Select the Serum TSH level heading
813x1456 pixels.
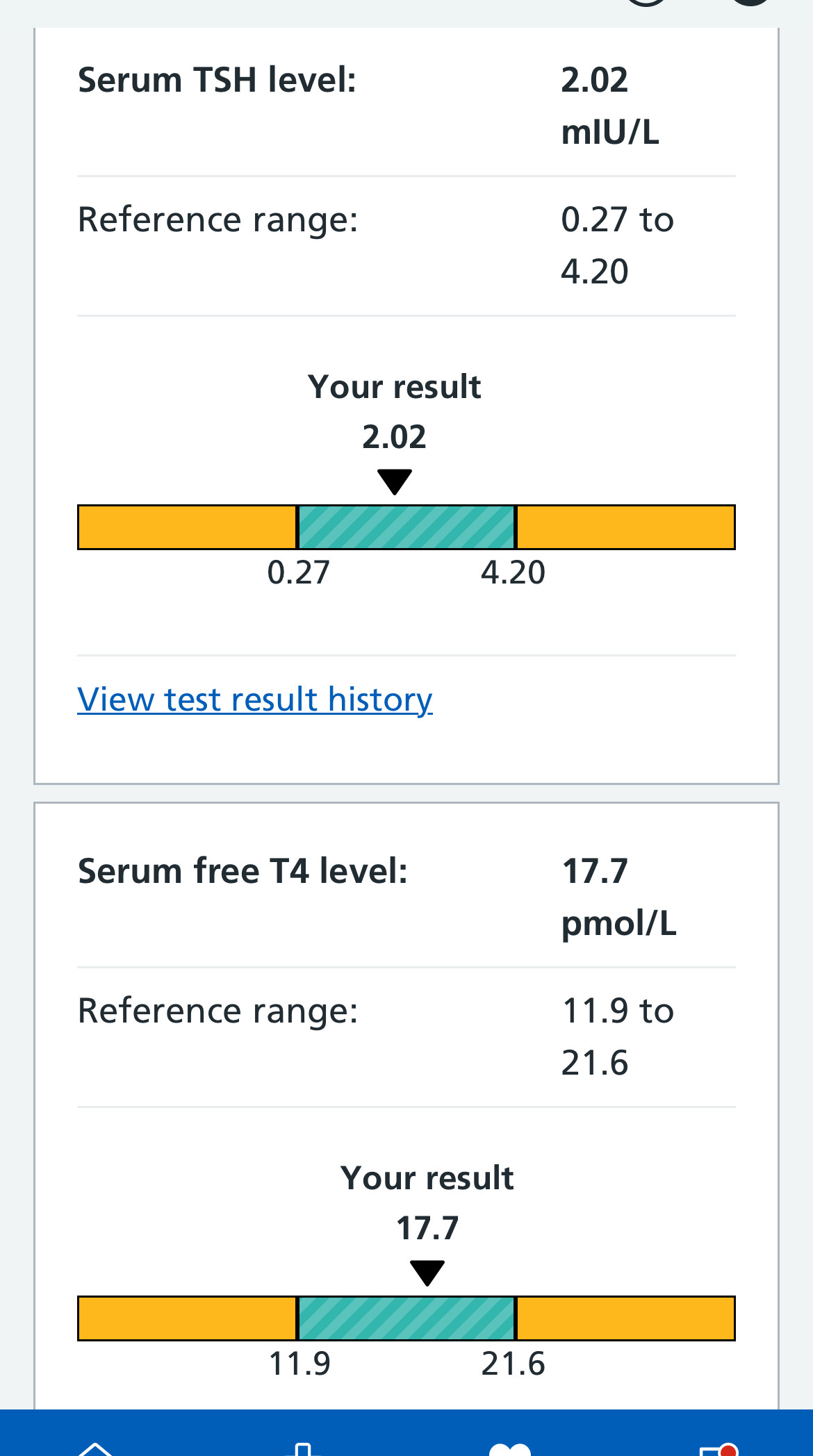pyautogui.click(x=217, y=80)
